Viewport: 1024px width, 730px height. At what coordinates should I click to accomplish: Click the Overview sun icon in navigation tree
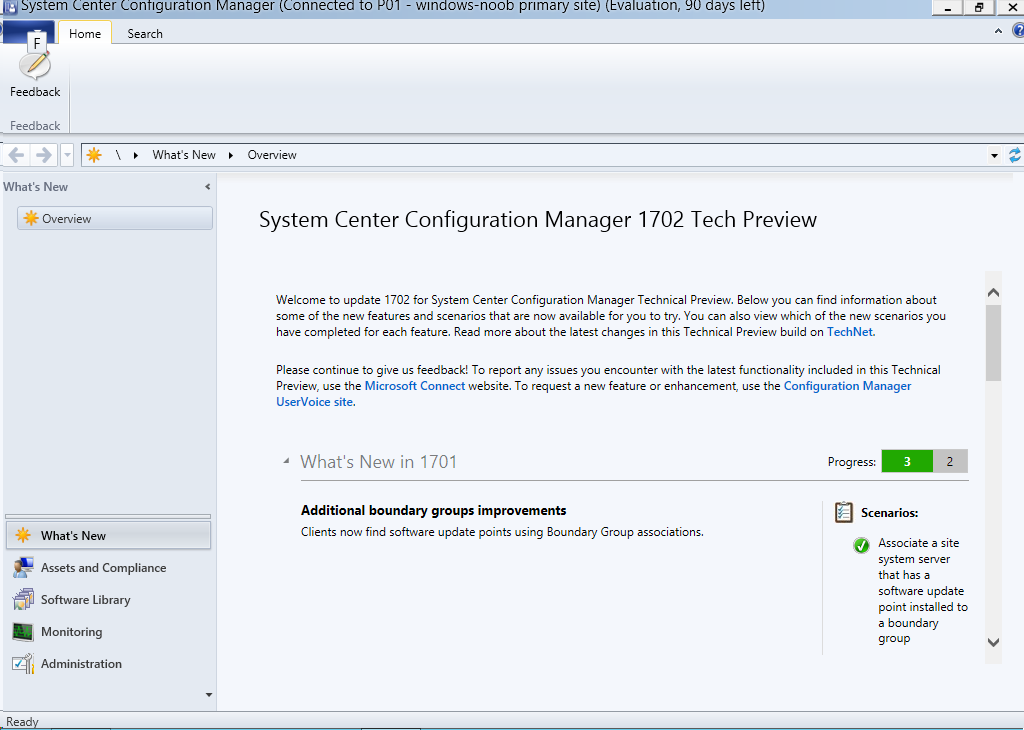coord(31,218)
